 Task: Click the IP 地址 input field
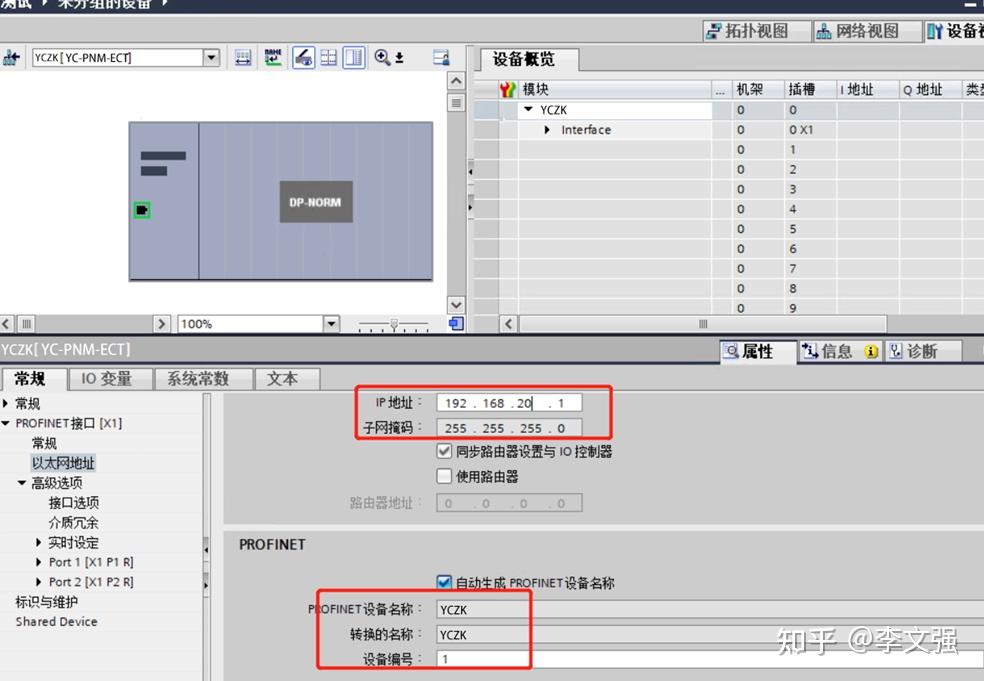click(509, 402)
